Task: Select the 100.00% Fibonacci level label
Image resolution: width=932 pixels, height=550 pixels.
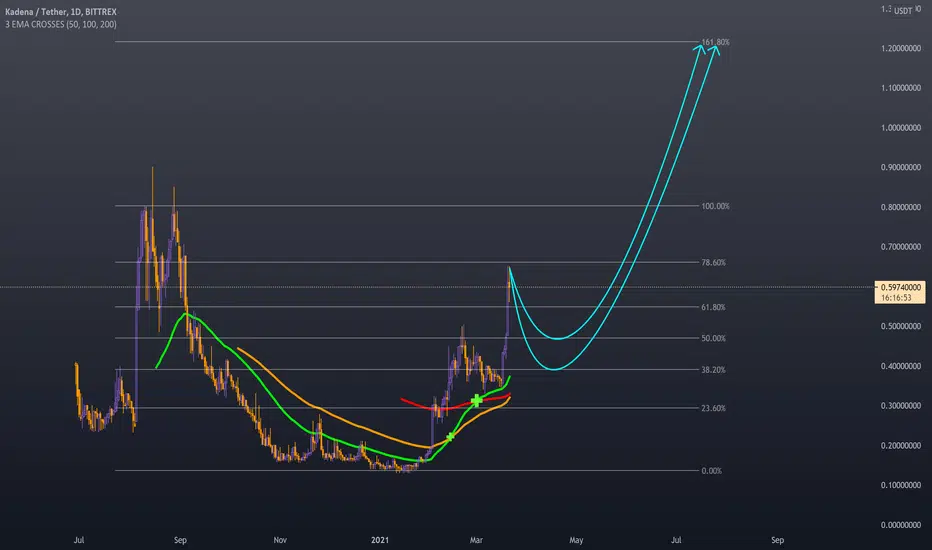Action: pos(716,206)
